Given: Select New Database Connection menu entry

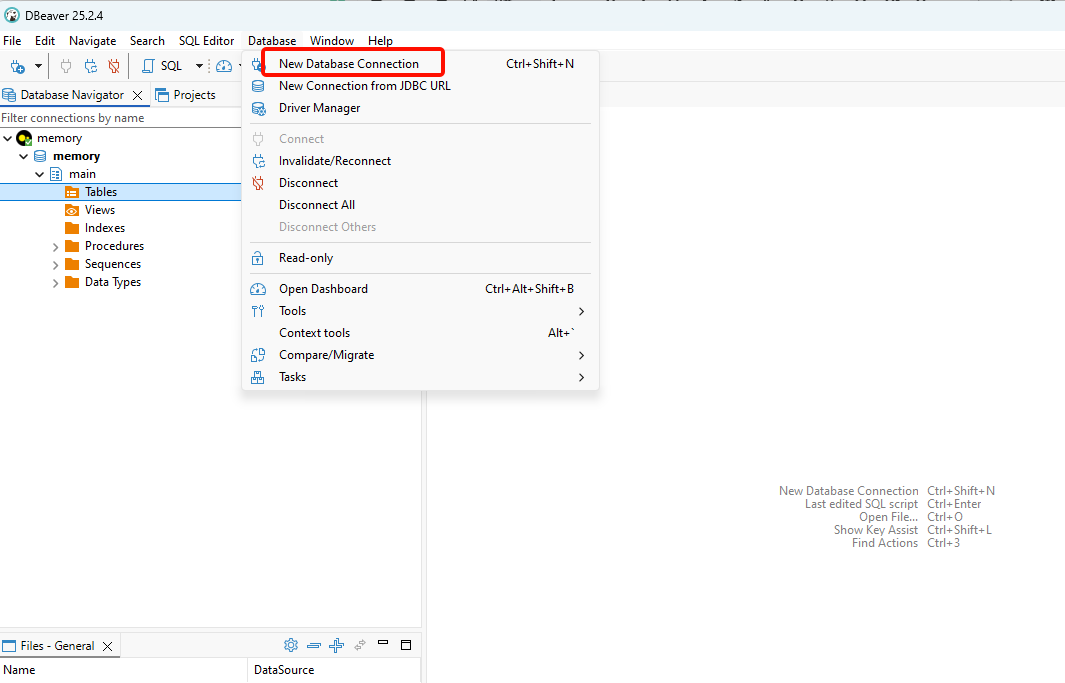Looking at the screenshot, I should tap(349, 64).
